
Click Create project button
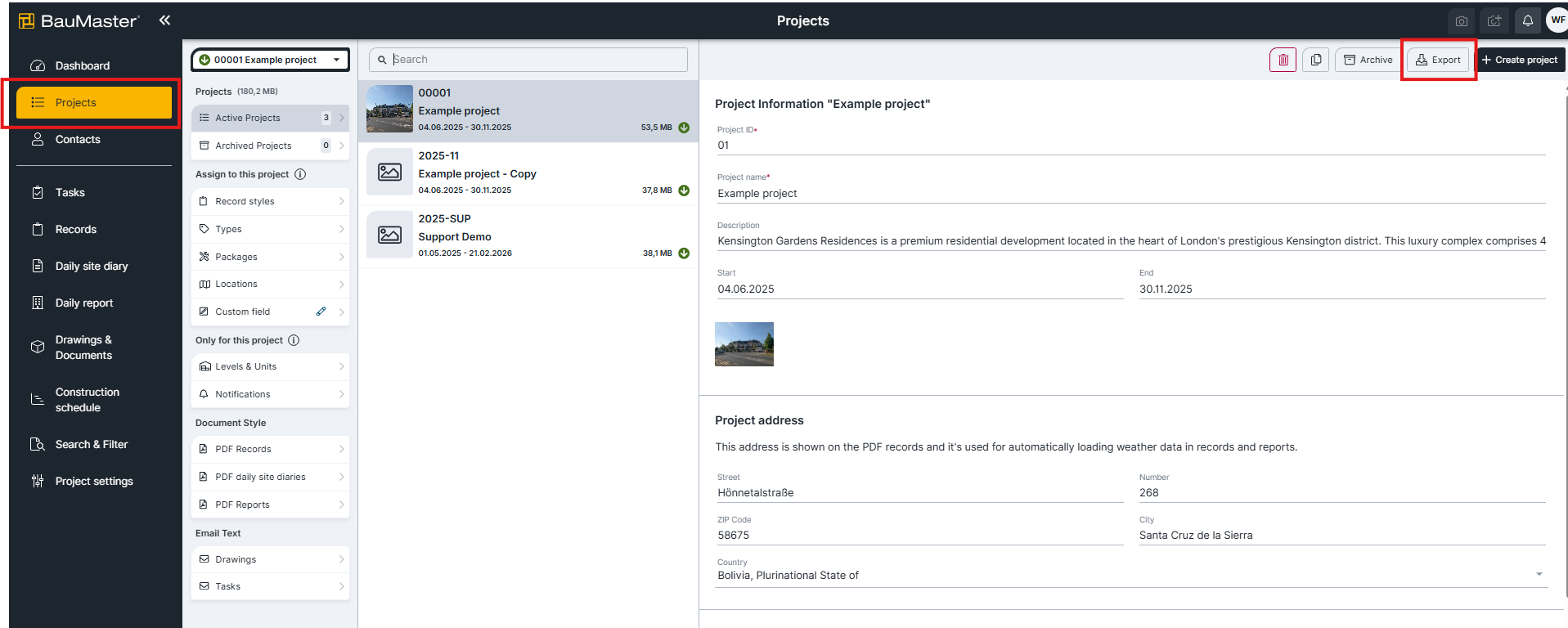[1520, 60]
